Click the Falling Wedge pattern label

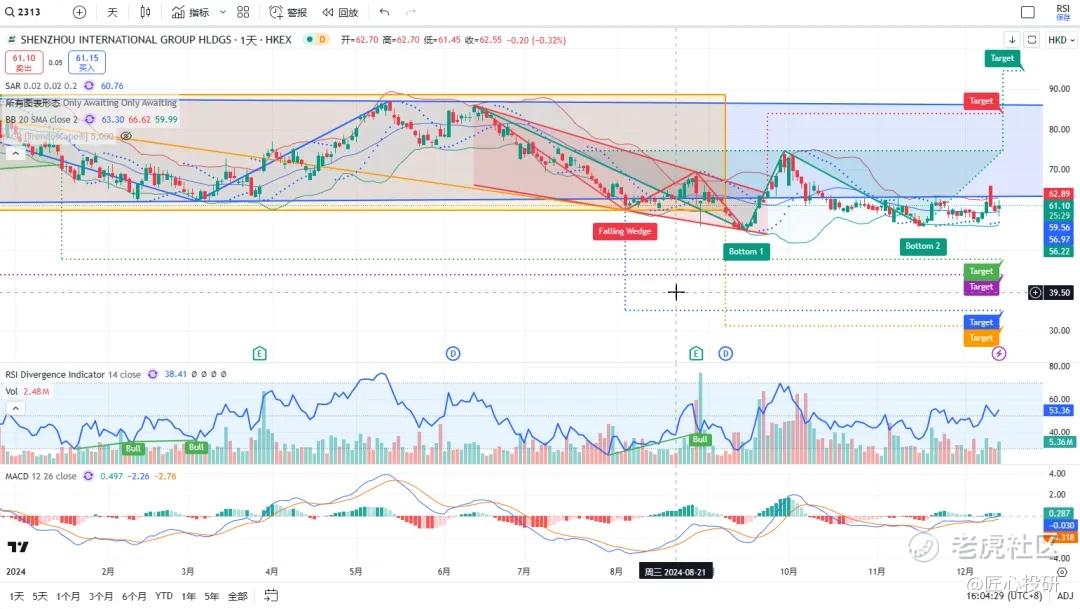click(625, 231)
